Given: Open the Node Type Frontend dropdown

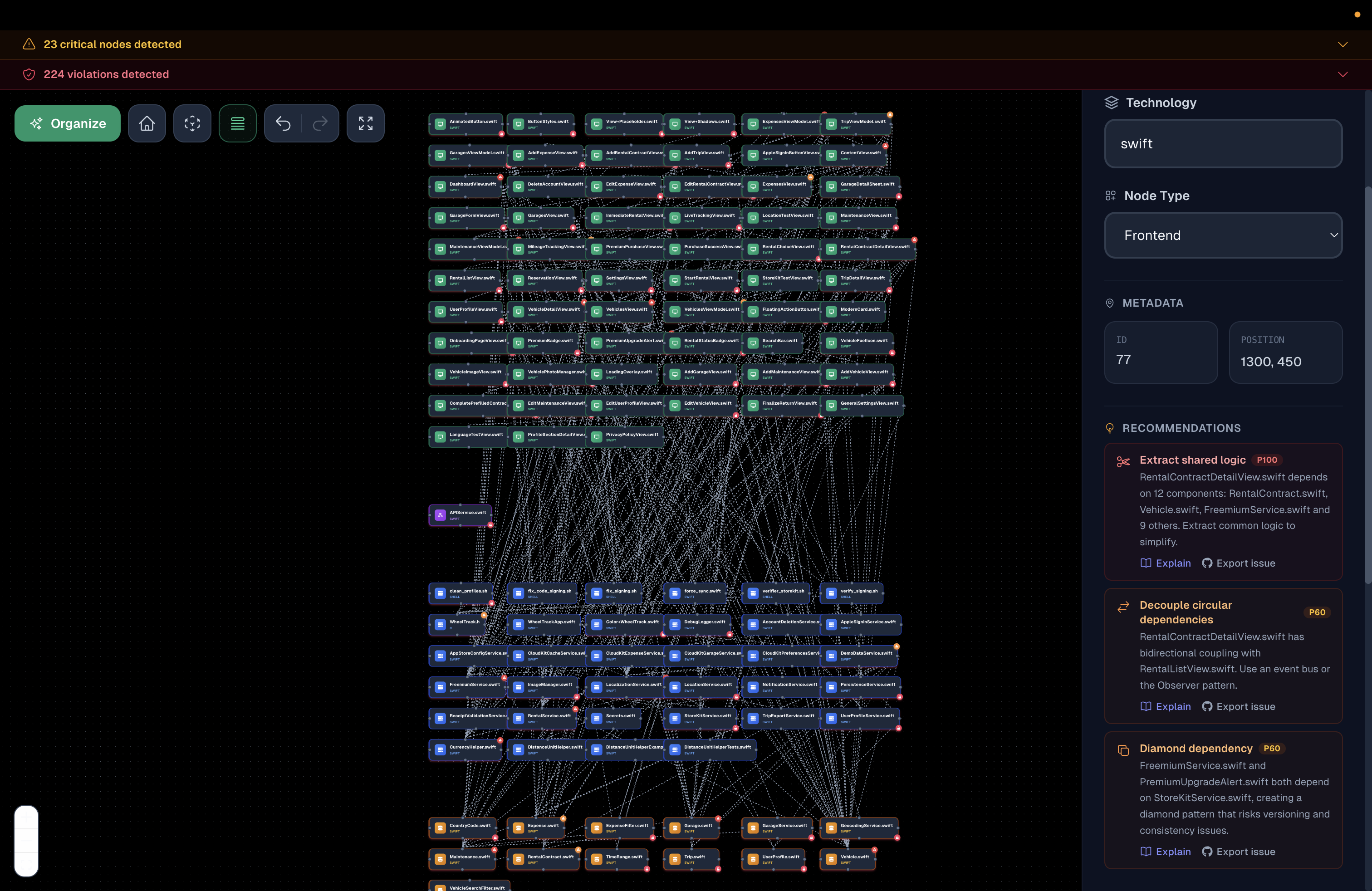Looking at the screenshot, I should click(x=1223, y=235).
